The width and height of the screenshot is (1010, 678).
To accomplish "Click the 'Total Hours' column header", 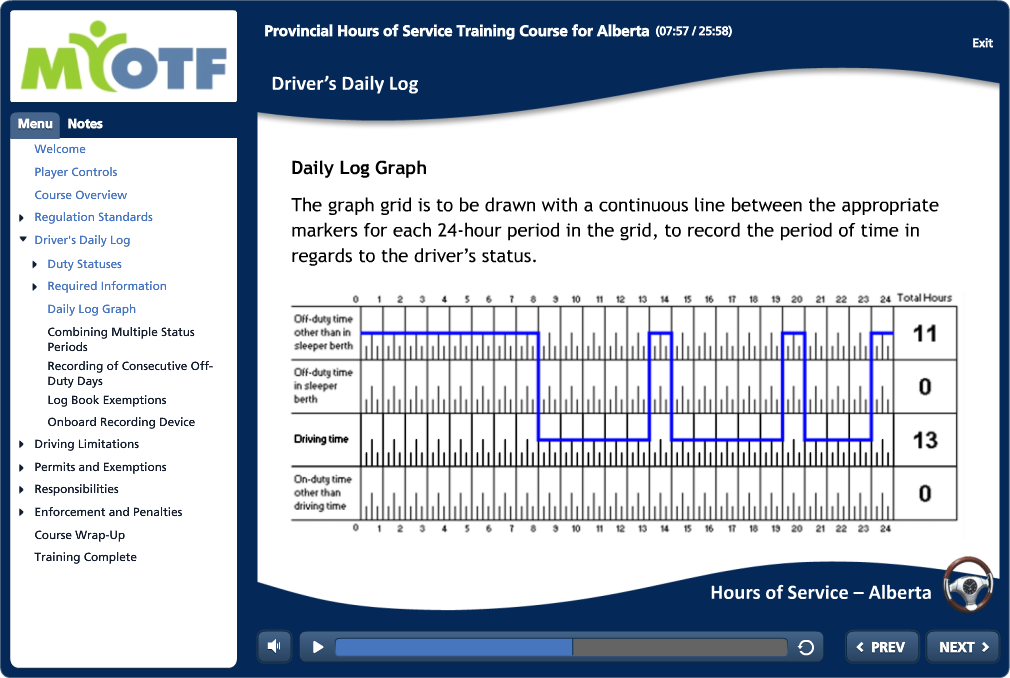I will coord(924,297).
